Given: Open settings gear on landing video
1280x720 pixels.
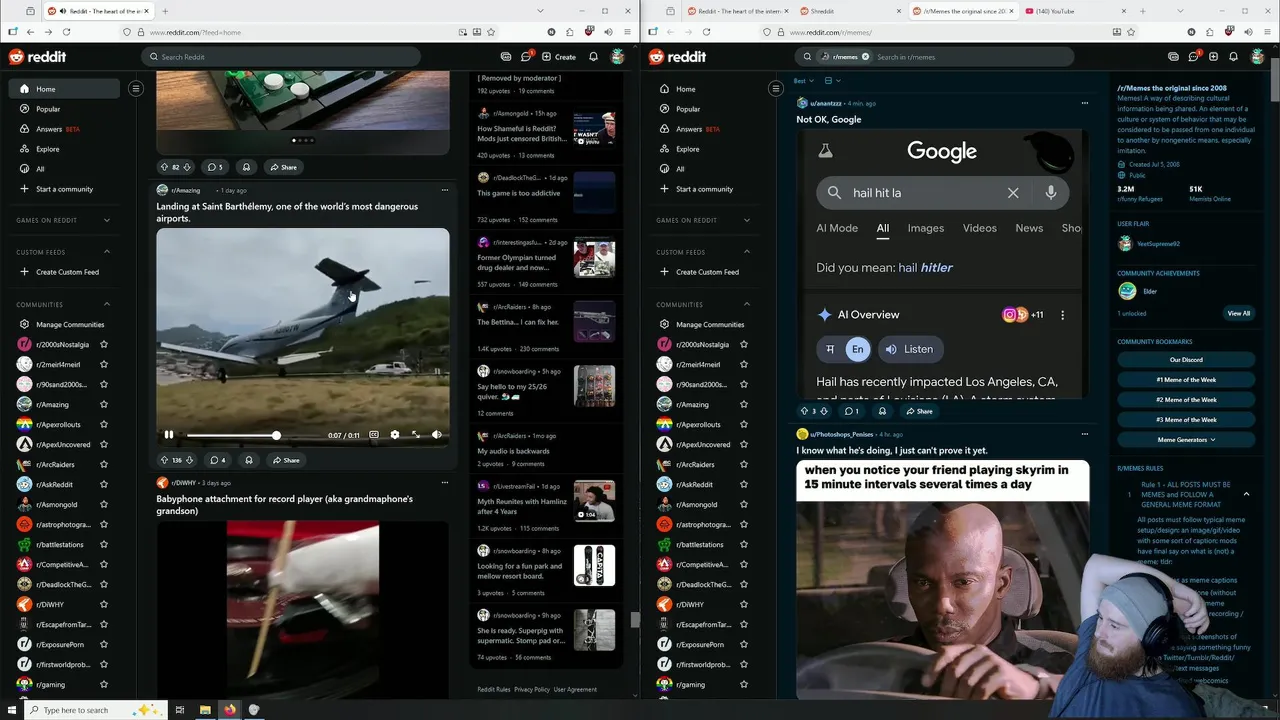Looking at the screenshot, I should (x=395, y=435).
